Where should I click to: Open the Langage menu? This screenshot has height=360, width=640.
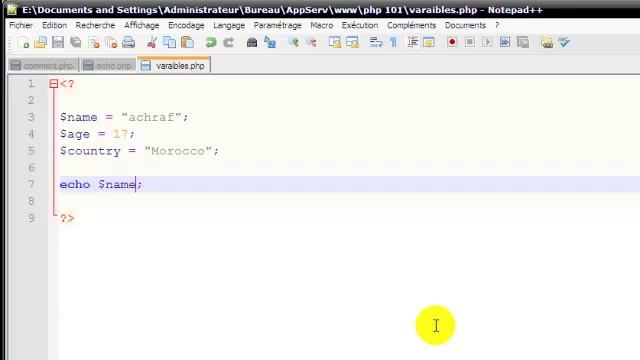(229, 25)
